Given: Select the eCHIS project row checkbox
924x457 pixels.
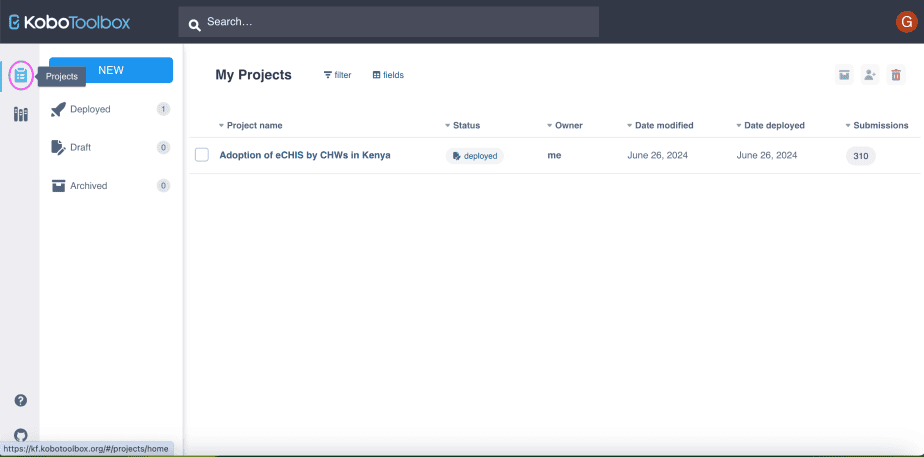Looking at the screenshot, I should click(x=202, y=155).
